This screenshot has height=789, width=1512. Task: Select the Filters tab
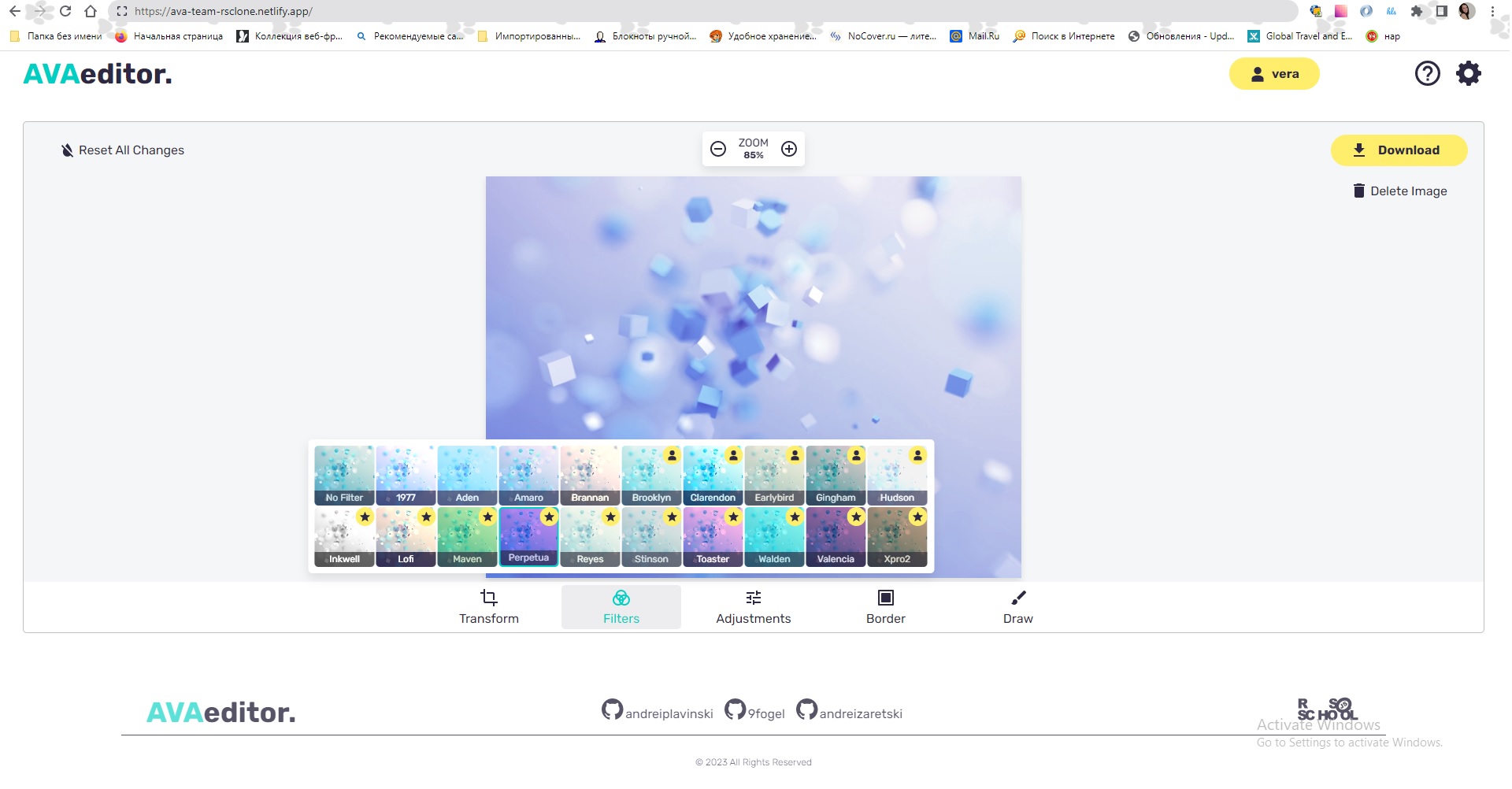click(621, 607)
